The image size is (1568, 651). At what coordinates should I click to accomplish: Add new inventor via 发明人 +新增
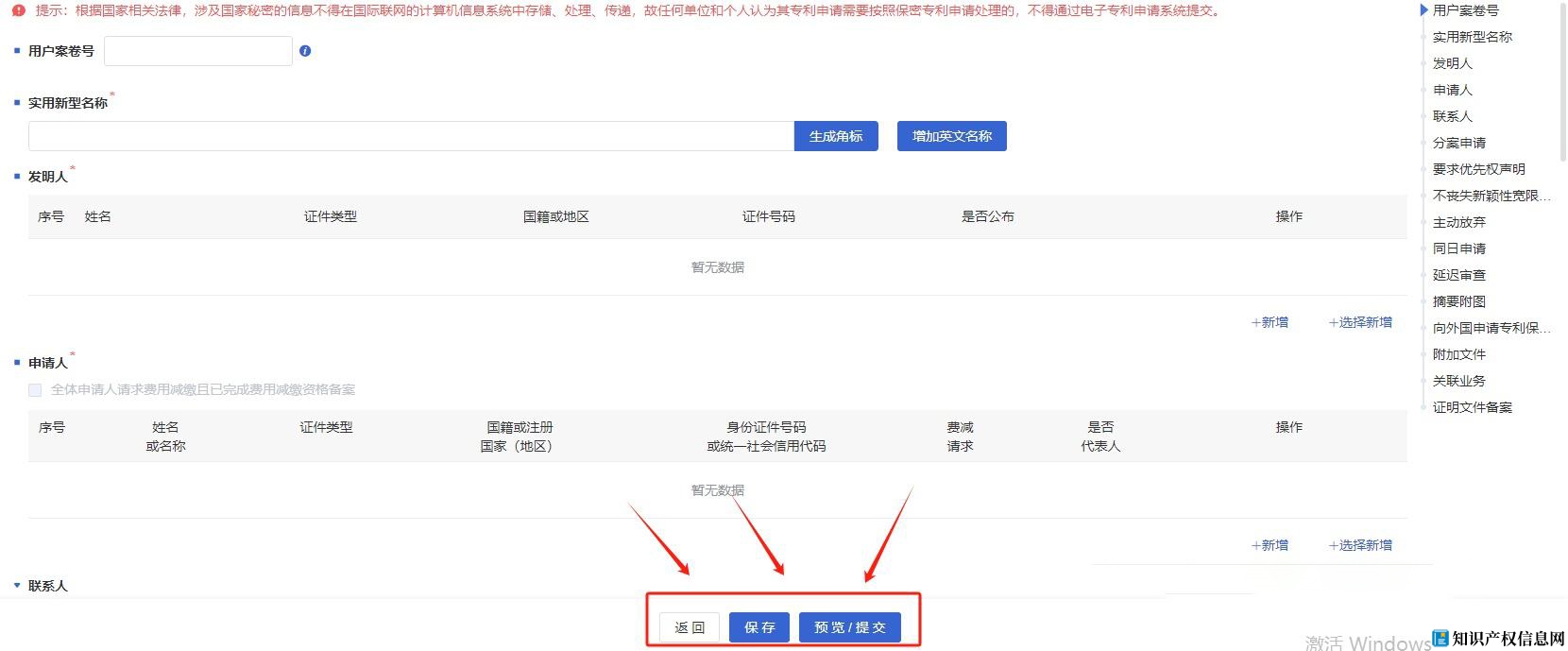1270,322
